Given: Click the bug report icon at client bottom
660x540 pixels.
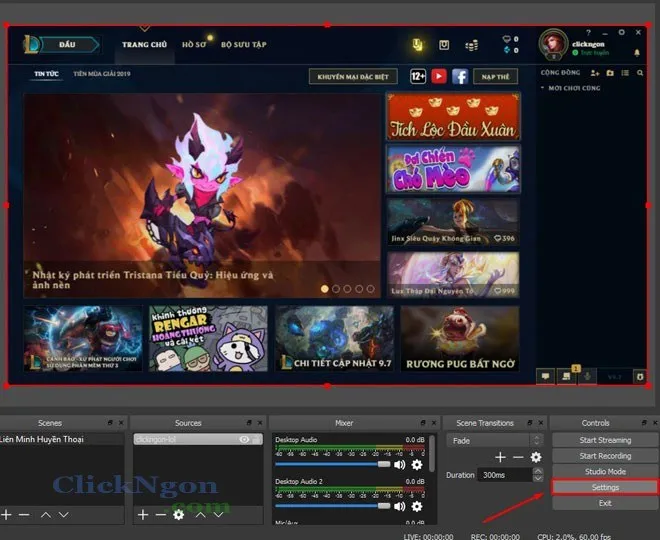Looking at the screenshot, I should tap(640, 377).
